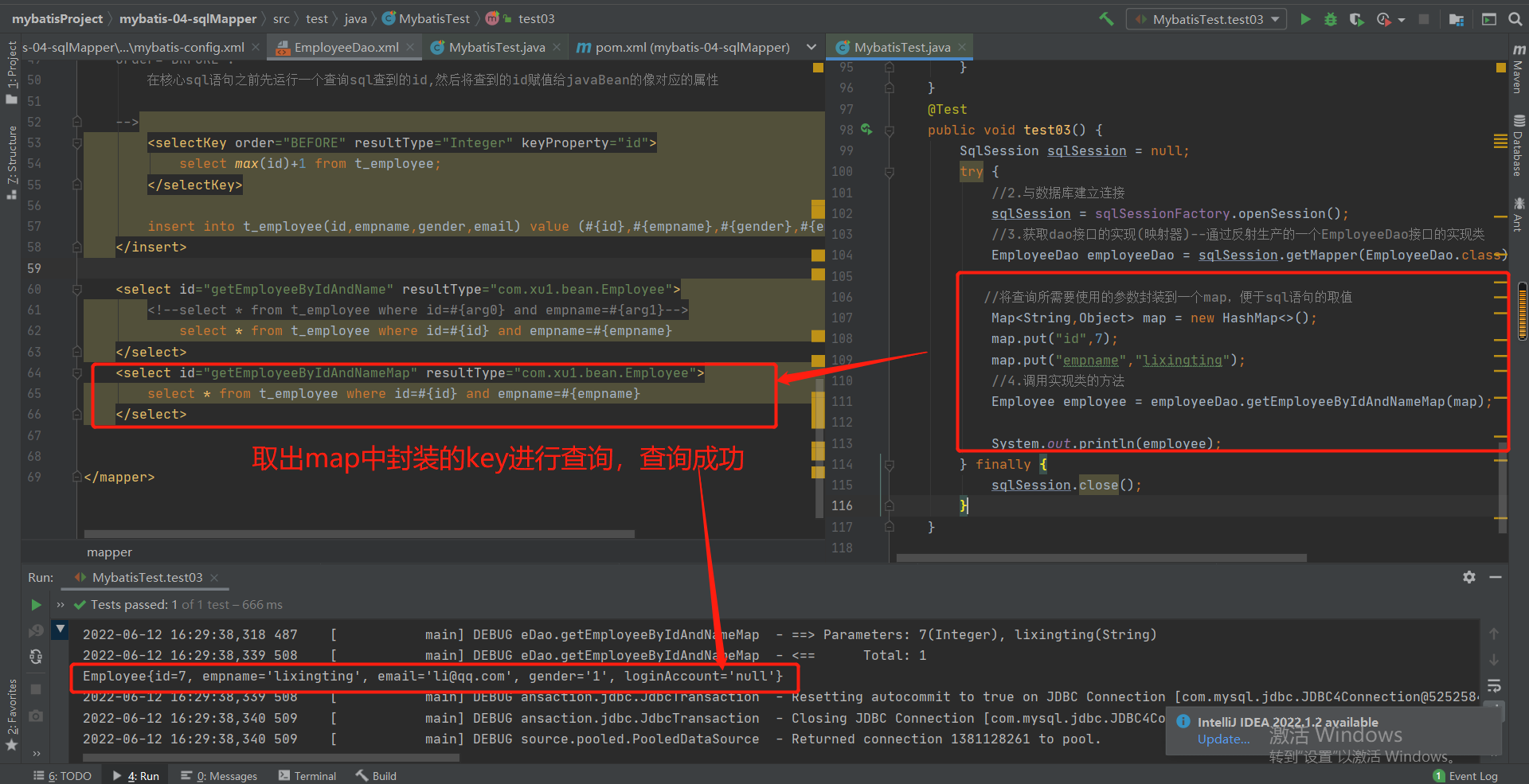Expand the test tree chevron beside Tests passed
The height and width of the screenshot is (784, 1529).
pyautogui.click(x=61, y=605)
